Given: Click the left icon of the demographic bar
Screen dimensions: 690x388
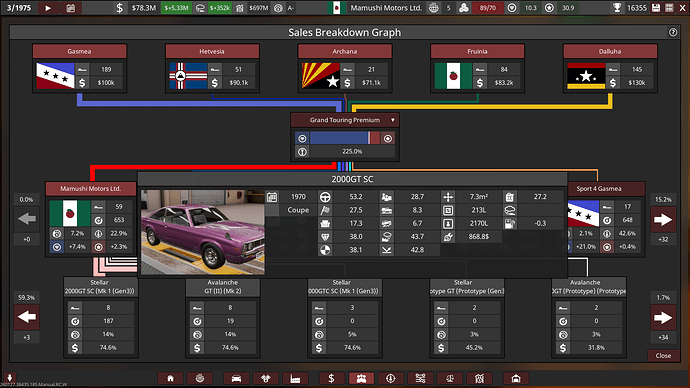Looking at the screenshot, I should (x=302, y=138).
